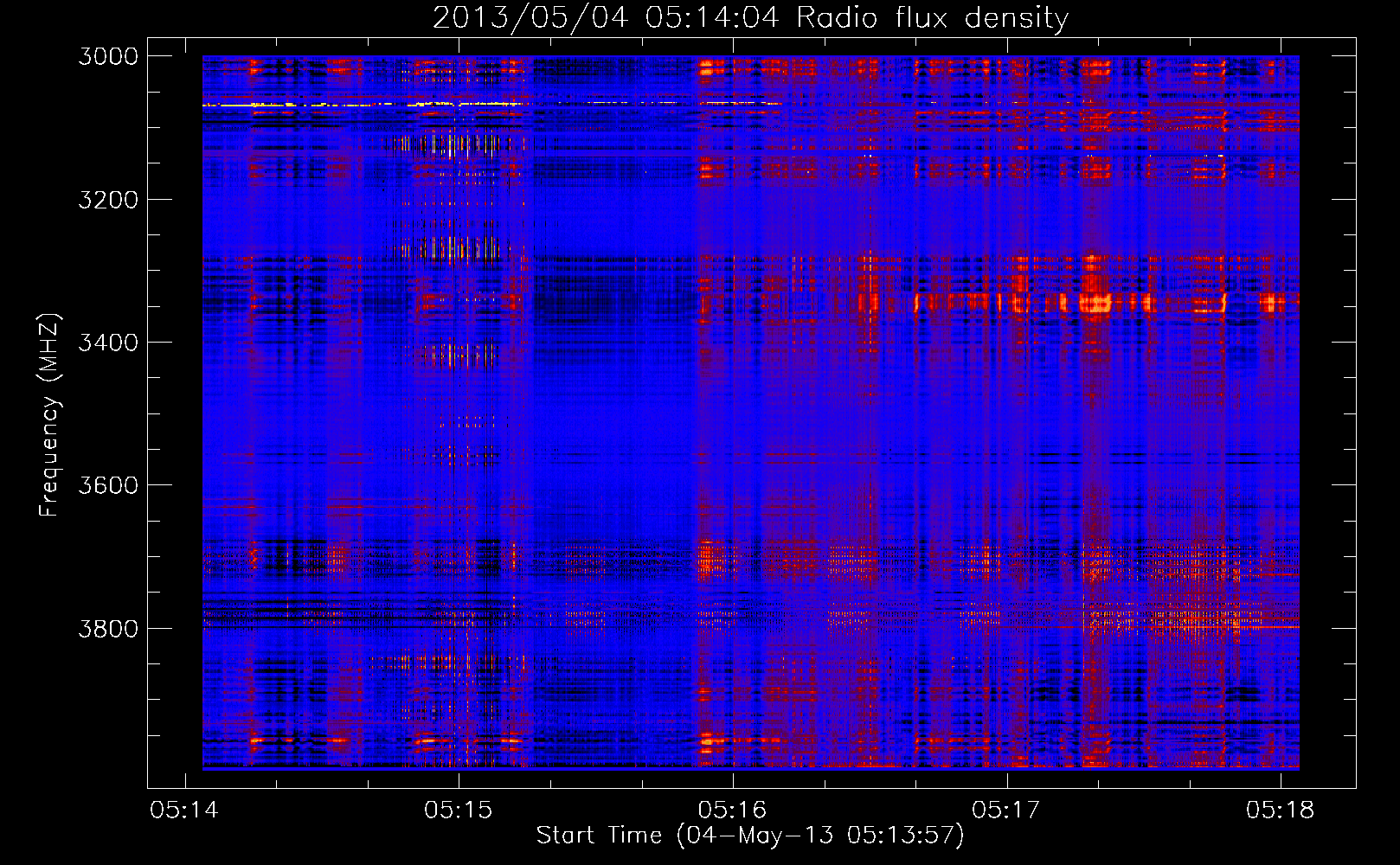Click the 05:18 time axis label
Viewport: 1400px width, 865px height.
(x=1281, y=810)
